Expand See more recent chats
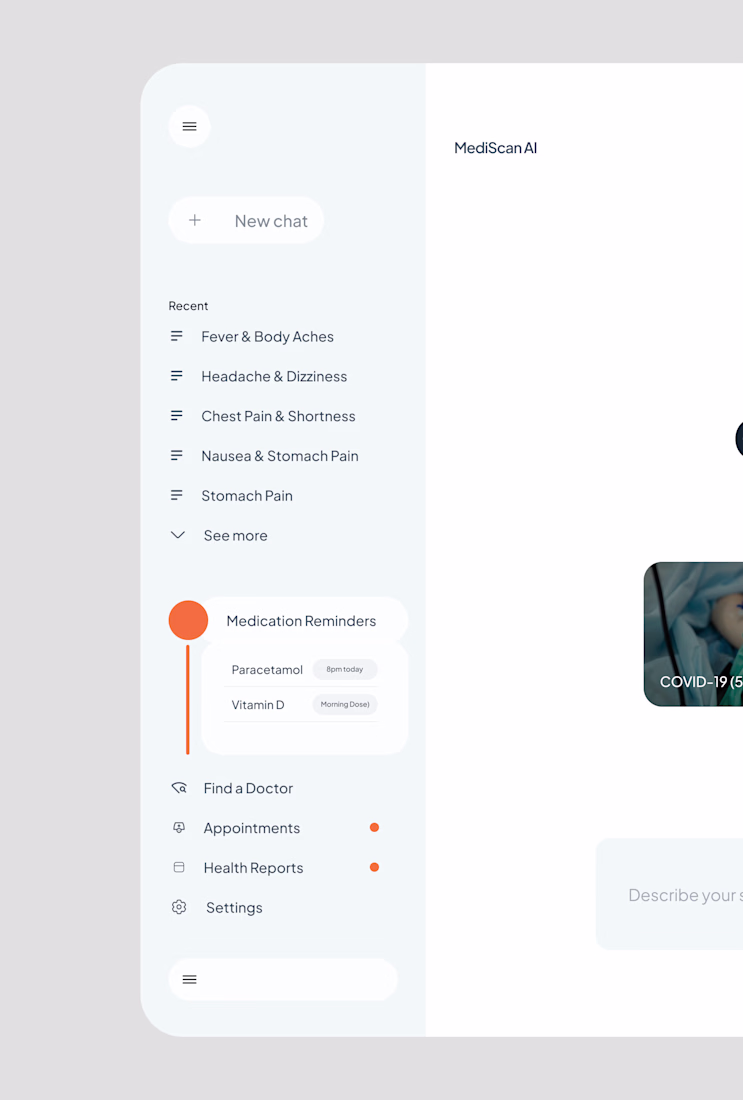743x1100 pixels. pyautogui.click(x=236, y=535)
